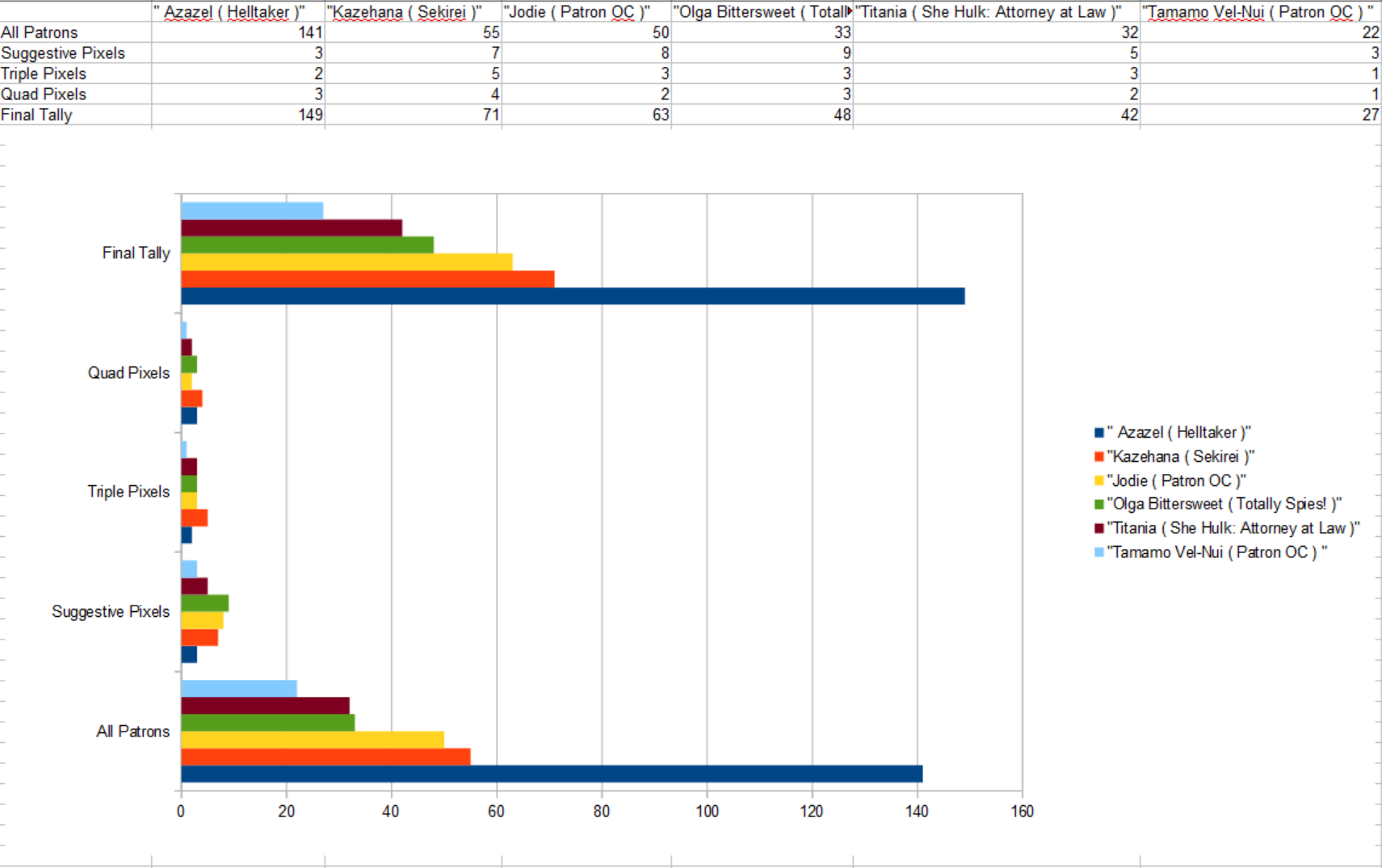This screenshot has height=868, width=1382.
Task: Select the dark blue Azazel bar in Final Tally
Action: [x=573, y=296]
